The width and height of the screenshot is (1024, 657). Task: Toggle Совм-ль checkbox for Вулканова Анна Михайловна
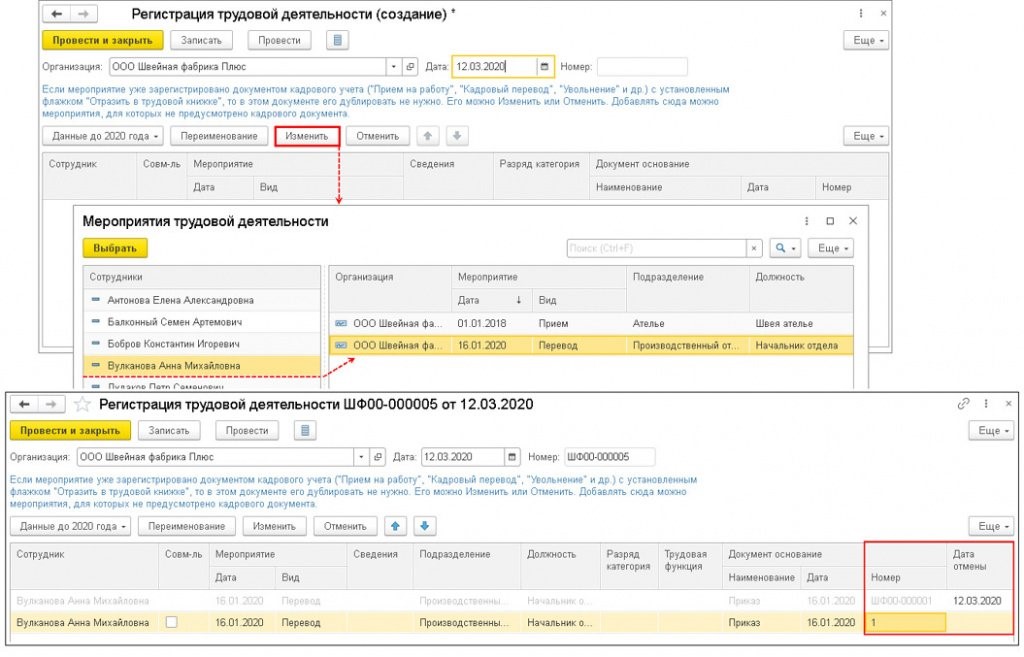coord(170,623)
